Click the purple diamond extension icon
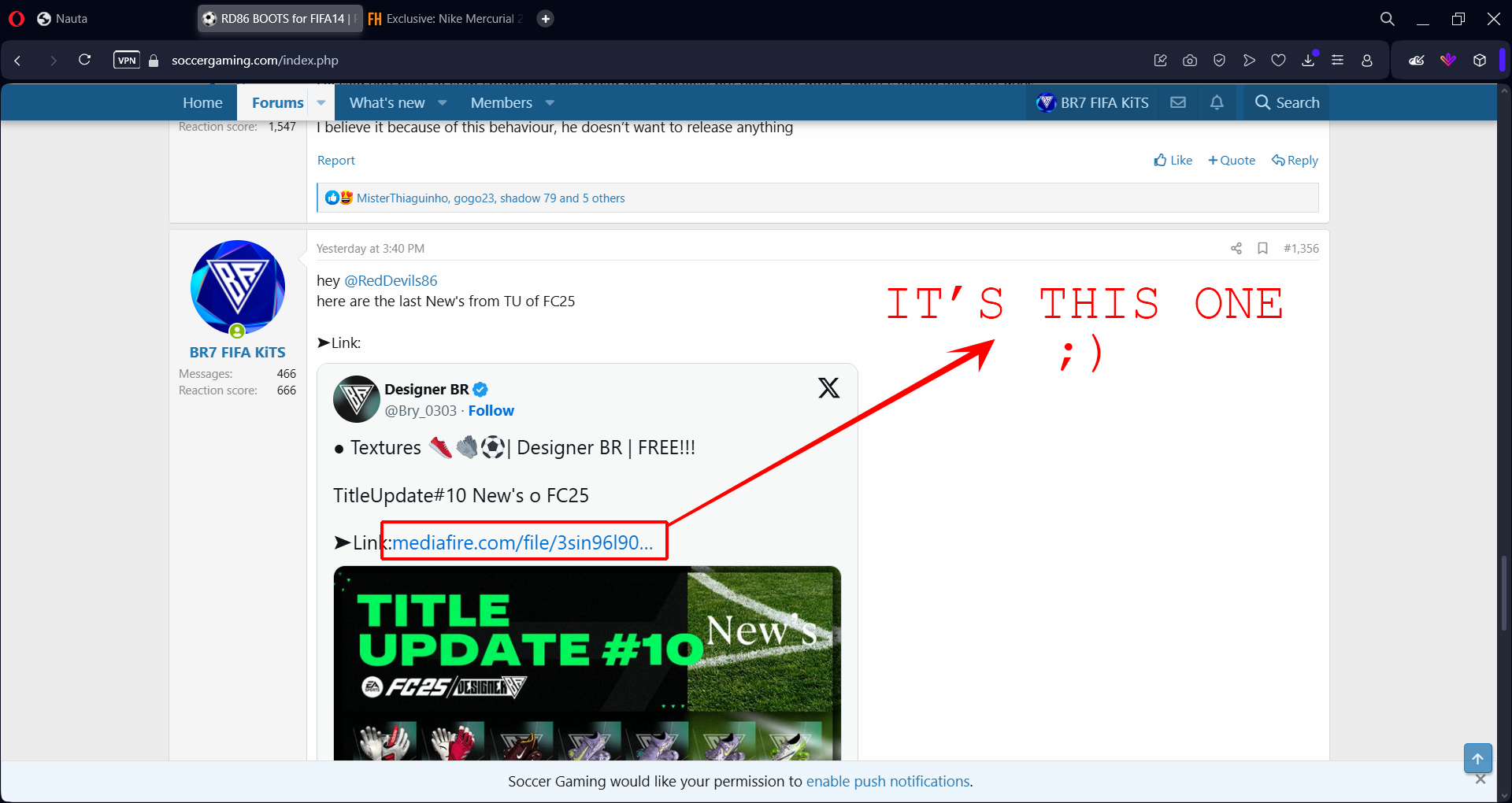The height and width of the screenshot is (803, 1512). tap(1448, 60)
